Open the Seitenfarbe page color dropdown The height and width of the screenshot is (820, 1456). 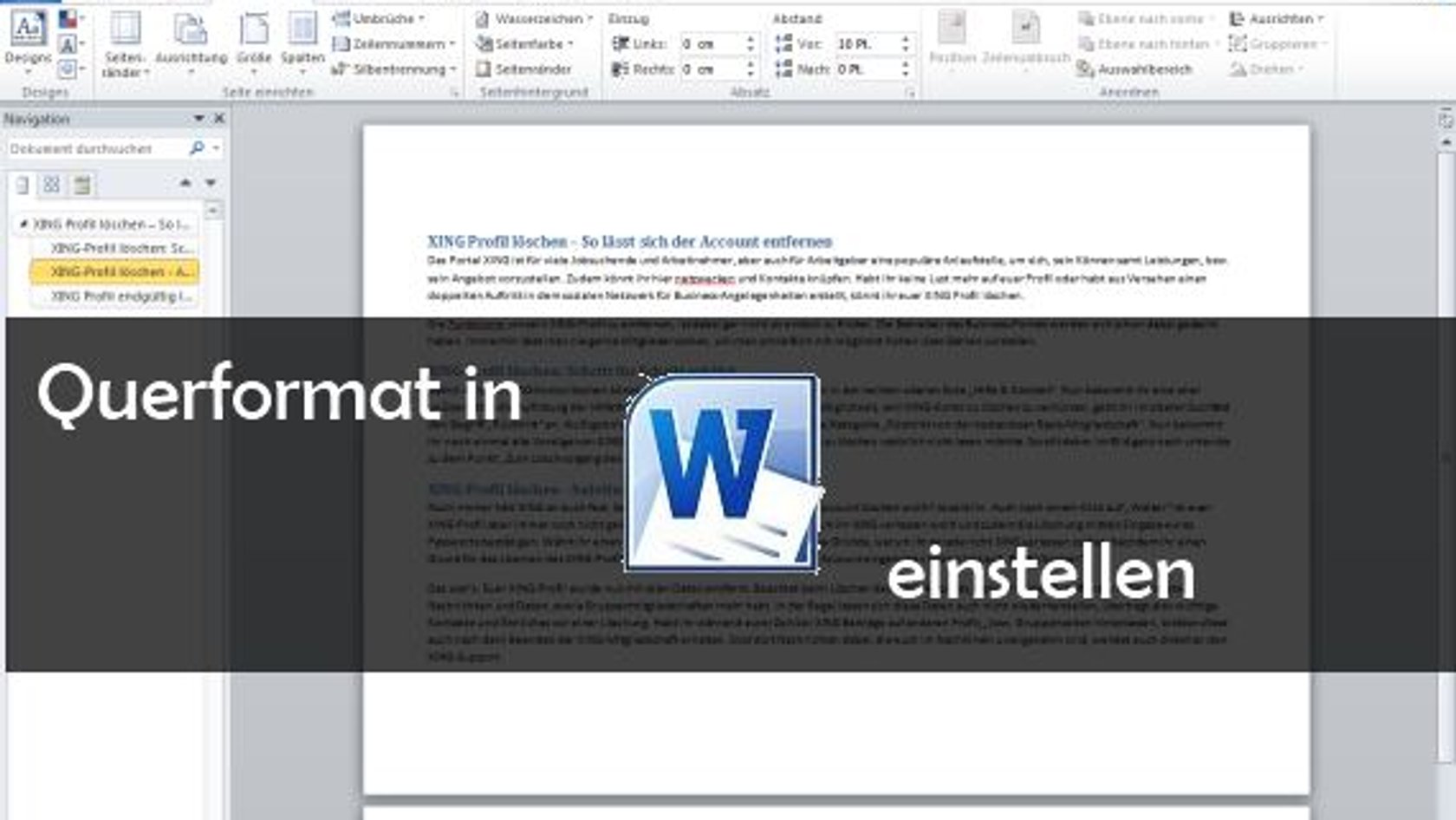pyautogui.click(x=525, y=43)
